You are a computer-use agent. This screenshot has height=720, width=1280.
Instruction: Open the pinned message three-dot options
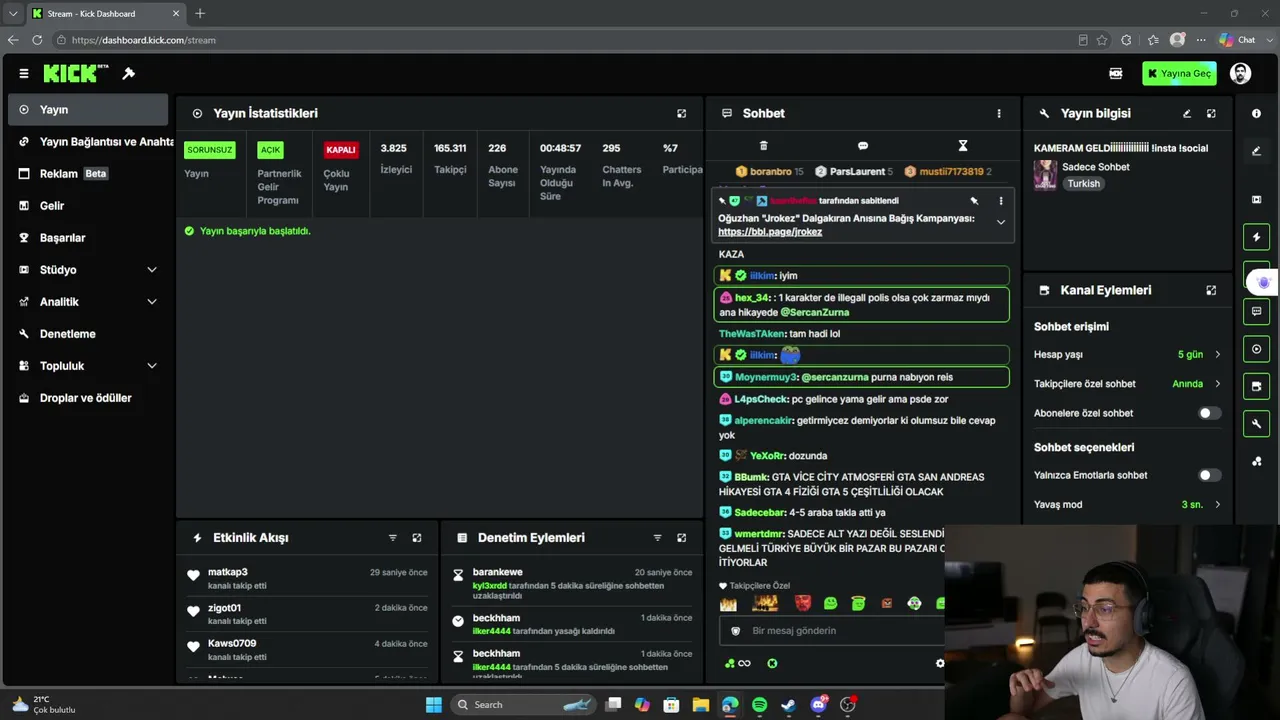(x=1001, y=201)
